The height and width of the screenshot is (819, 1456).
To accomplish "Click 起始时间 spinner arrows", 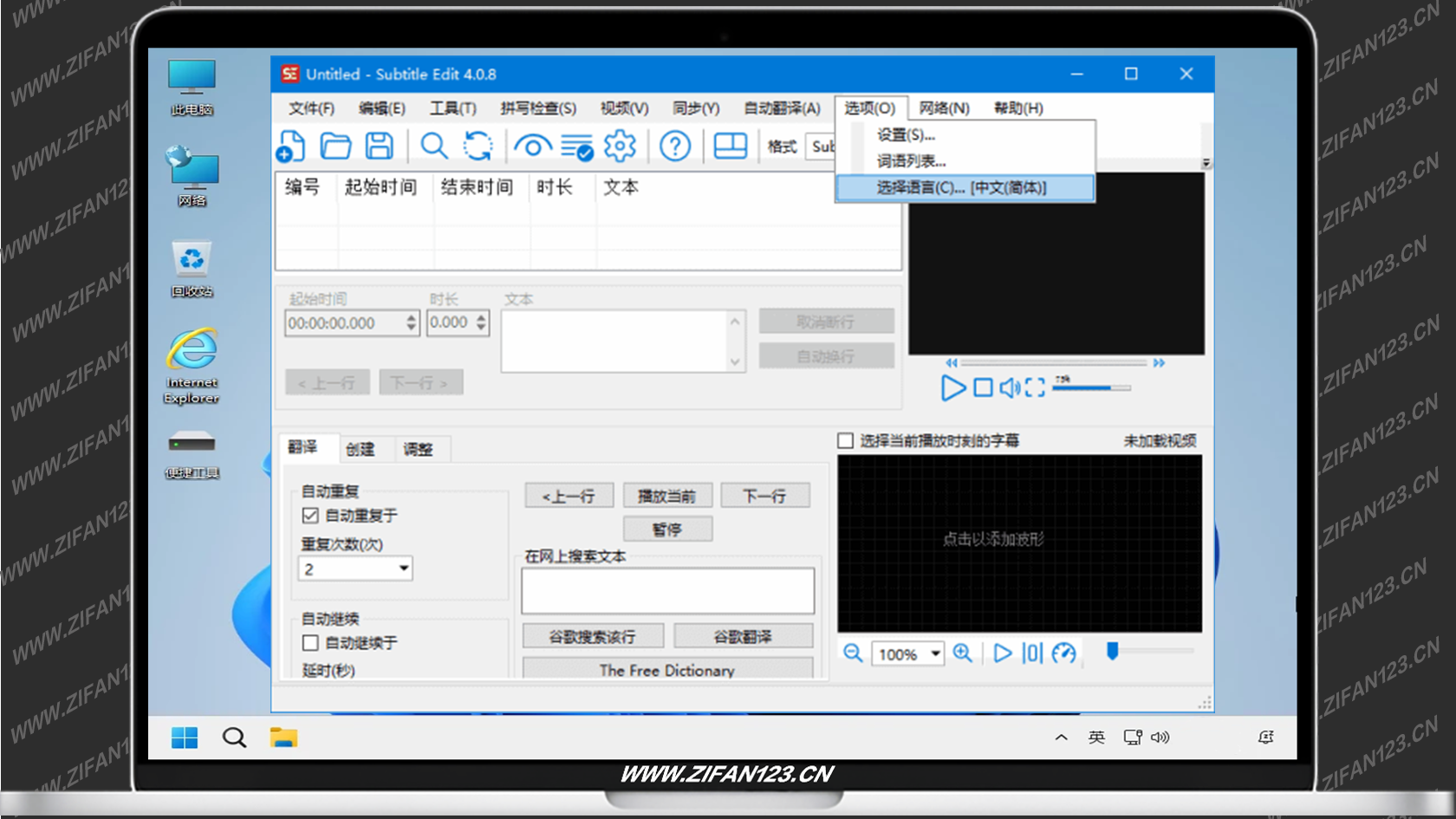I will (412, 323).
